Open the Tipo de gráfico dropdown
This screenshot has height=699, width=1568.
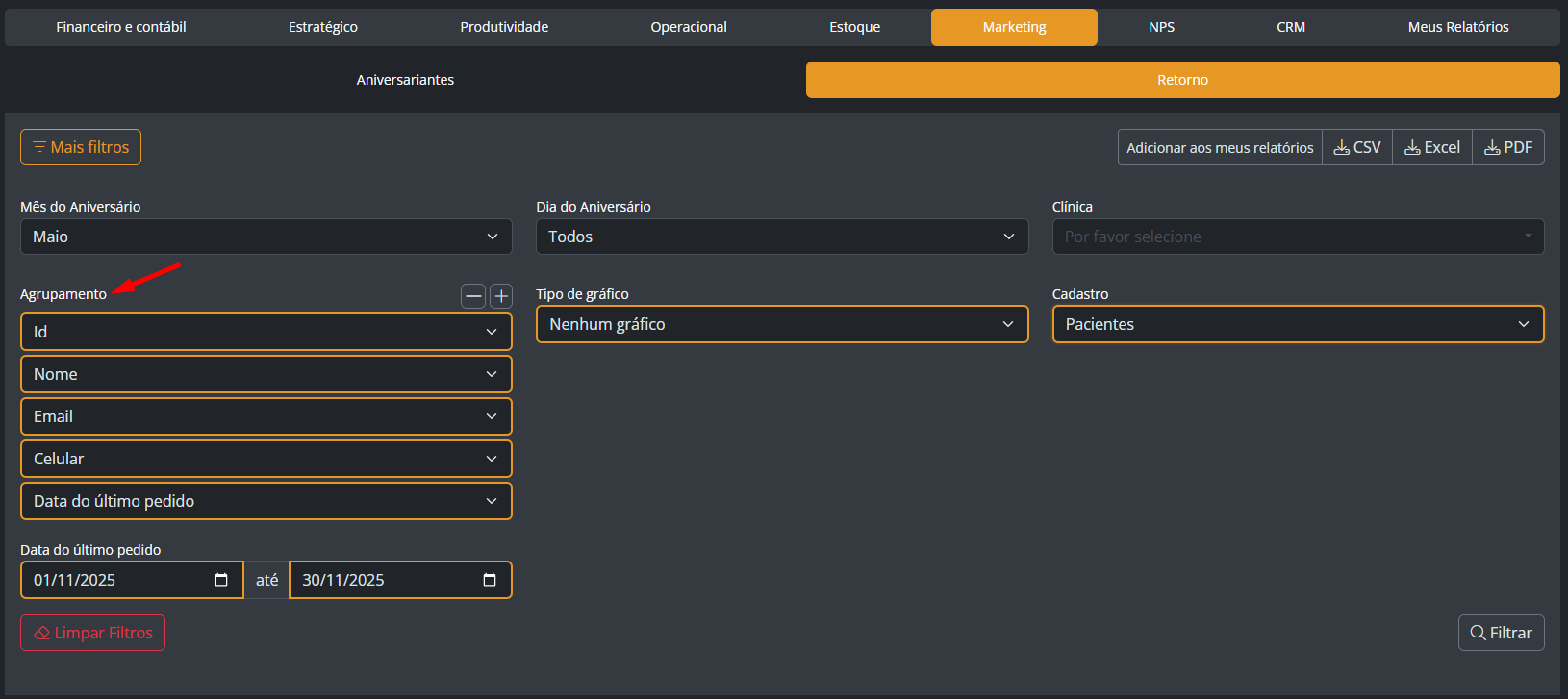[x=782, y=324]
